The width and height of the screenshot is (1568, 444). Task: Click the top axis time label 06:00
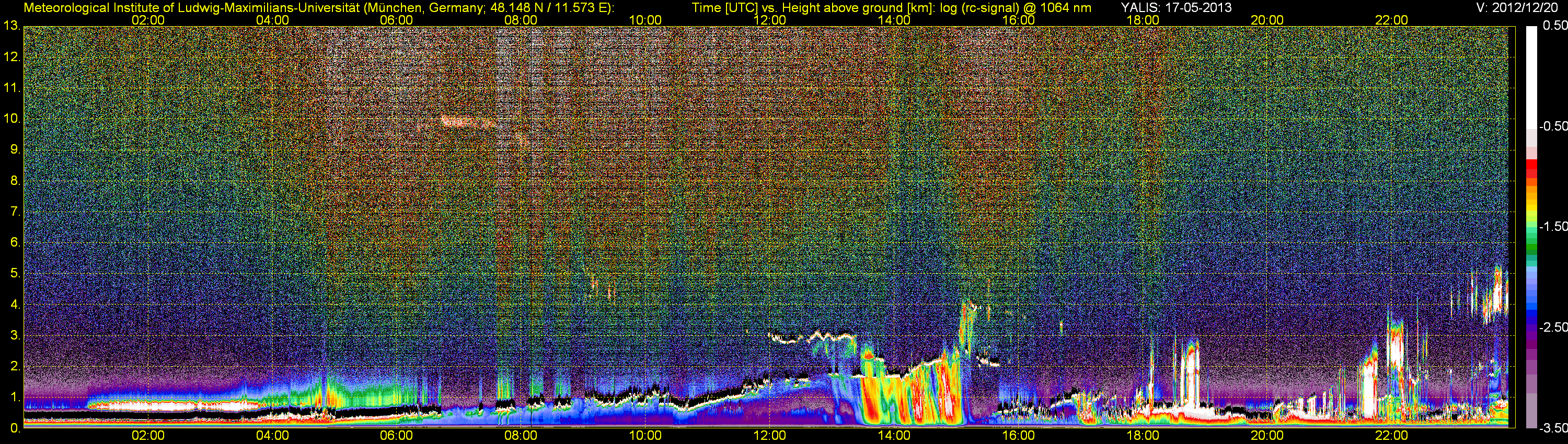(x=396, y=20)
